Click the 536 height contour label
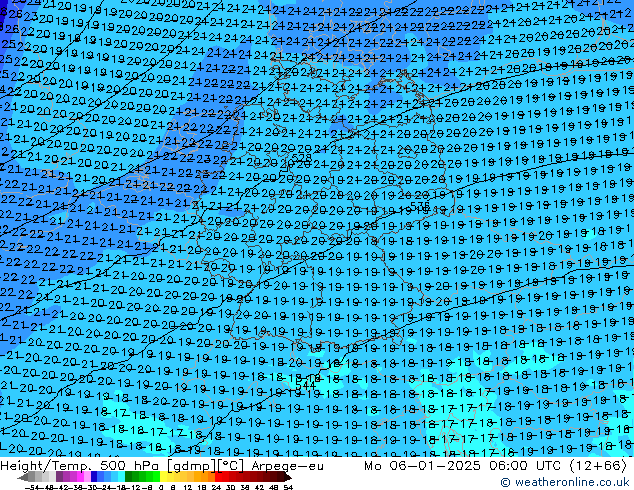This screenshot has width=634, height=490. click(420, 207)
